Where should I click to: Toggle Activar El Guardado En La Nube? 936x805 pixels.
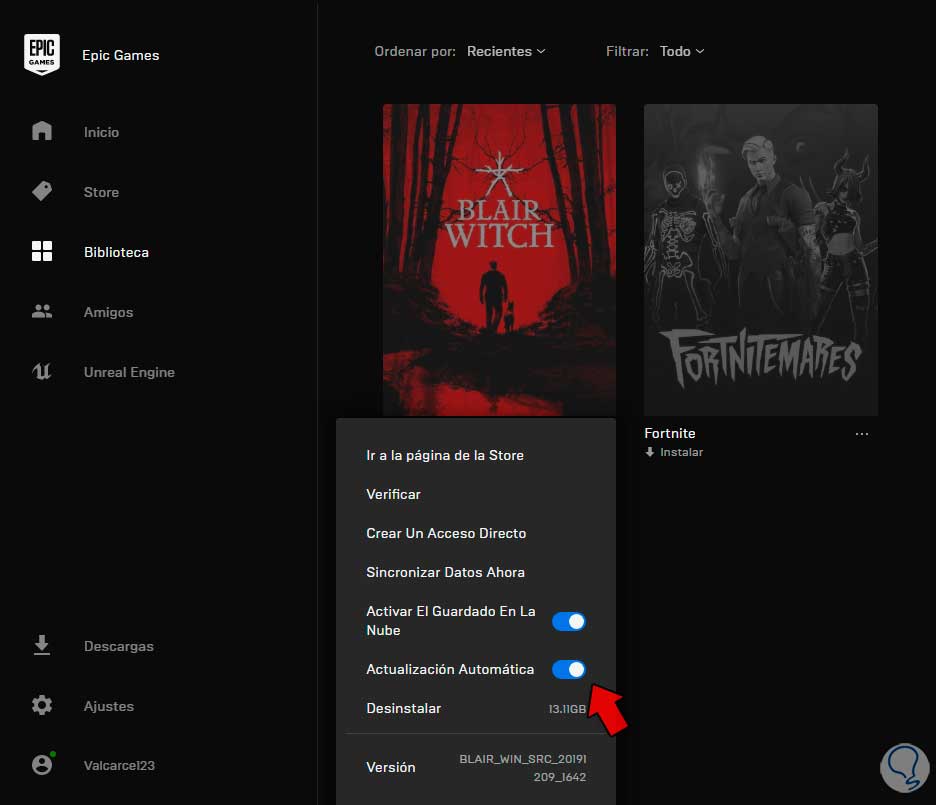click(568, 621)
